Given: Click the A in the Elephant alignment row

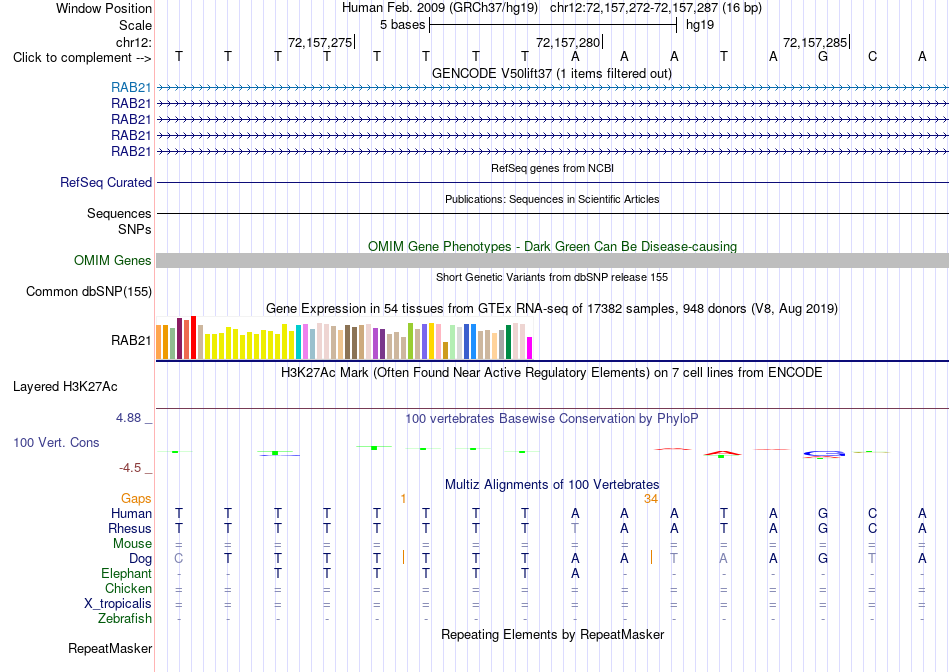Looking at the screenshot, I should [575, 573].
